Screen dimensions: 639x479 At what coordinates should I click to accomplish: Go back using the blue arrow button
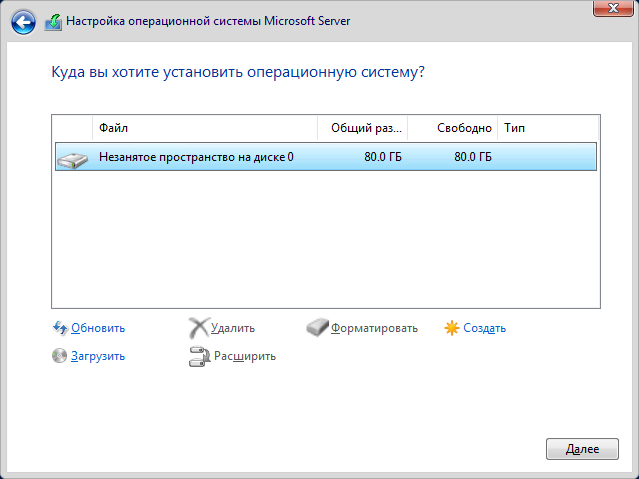(x=23, y=22)
